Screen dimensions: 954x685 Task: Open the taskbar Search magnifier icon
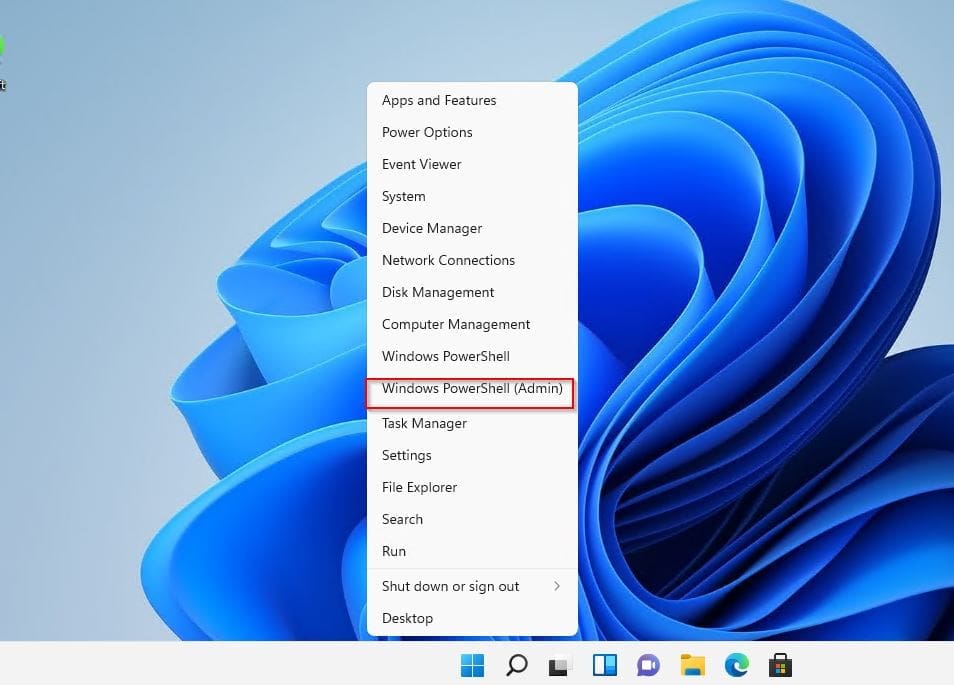point(517,665)
